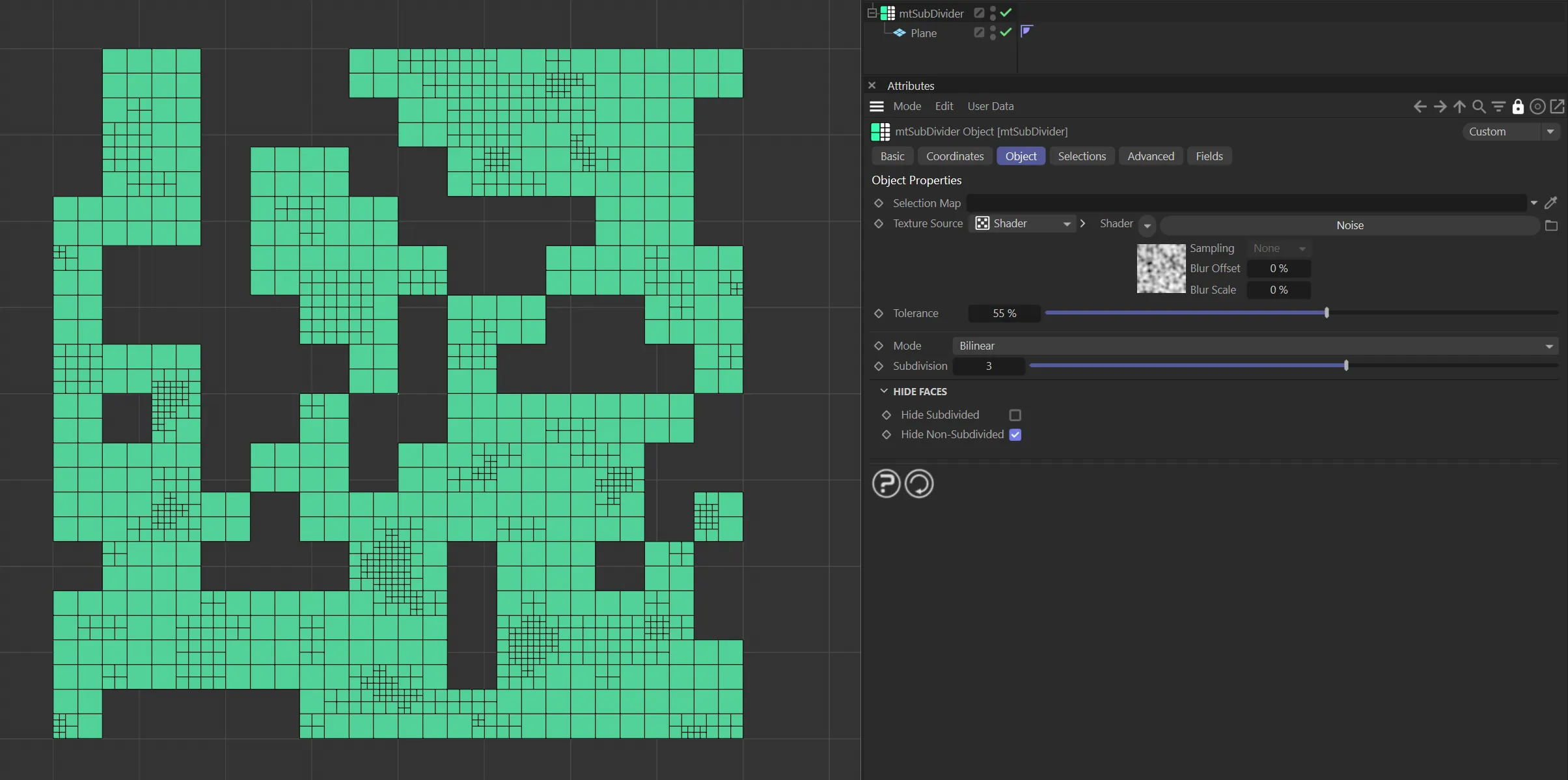Click the Subdivision value input field
1568x780 pixels.
coord(988,366)
